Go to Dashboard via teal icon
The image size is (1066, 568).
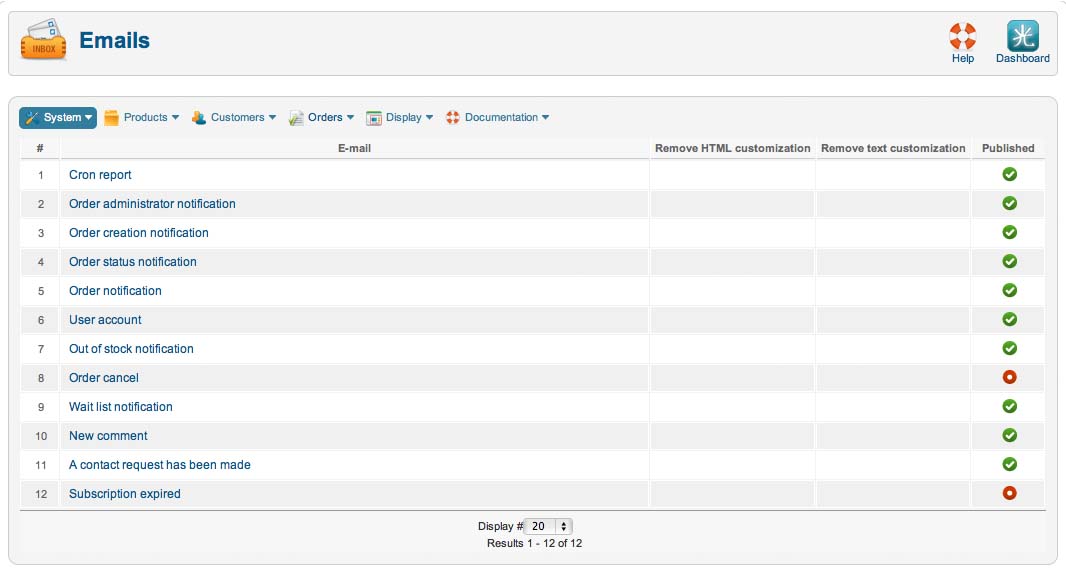[1022, 36]
